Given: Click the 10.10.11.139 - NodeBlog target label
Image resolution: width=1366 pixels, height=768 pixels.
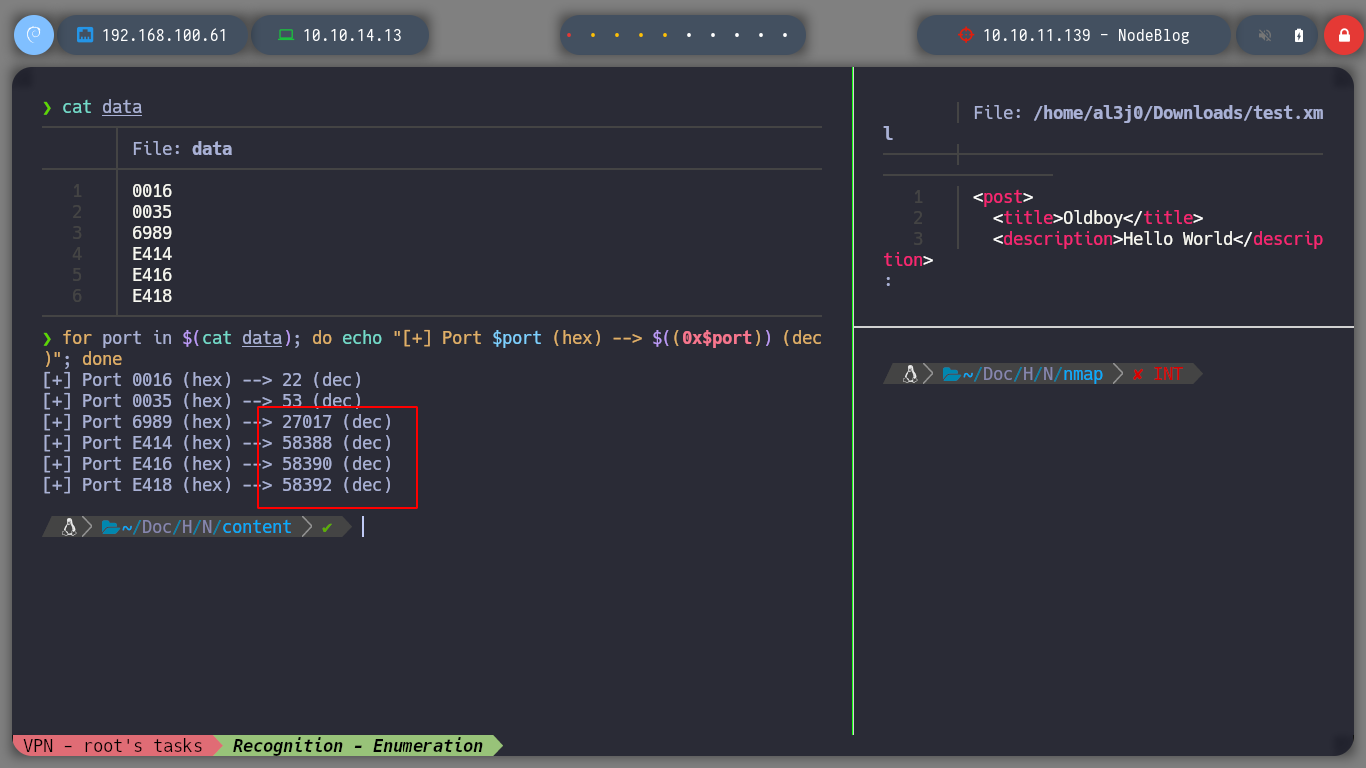Looking at the screenshot, I should click(x=1086, y=35).
